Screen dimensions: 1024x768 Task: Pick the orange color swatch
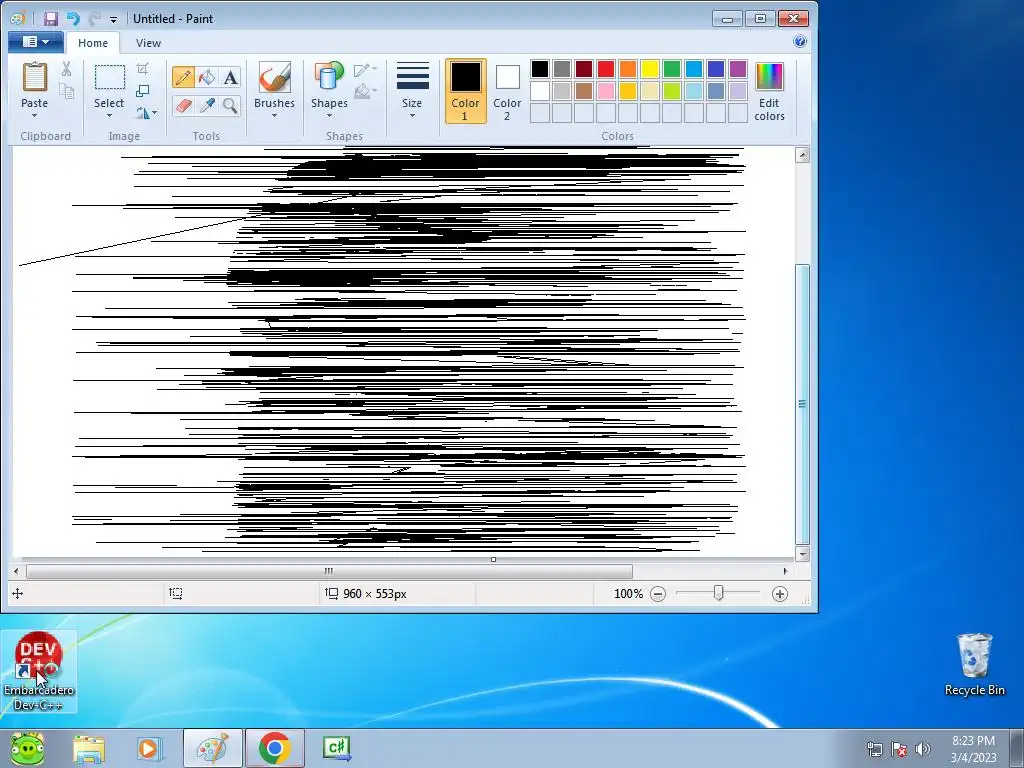[x=628, y=69]
